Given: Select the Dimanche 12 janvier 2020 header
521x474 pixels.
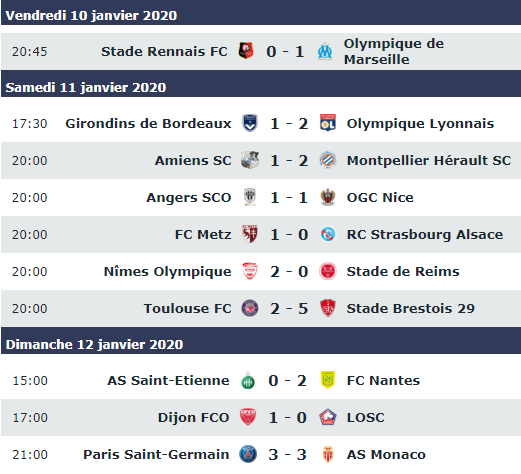Looking at the screenshot, I should tap(261, 344).
